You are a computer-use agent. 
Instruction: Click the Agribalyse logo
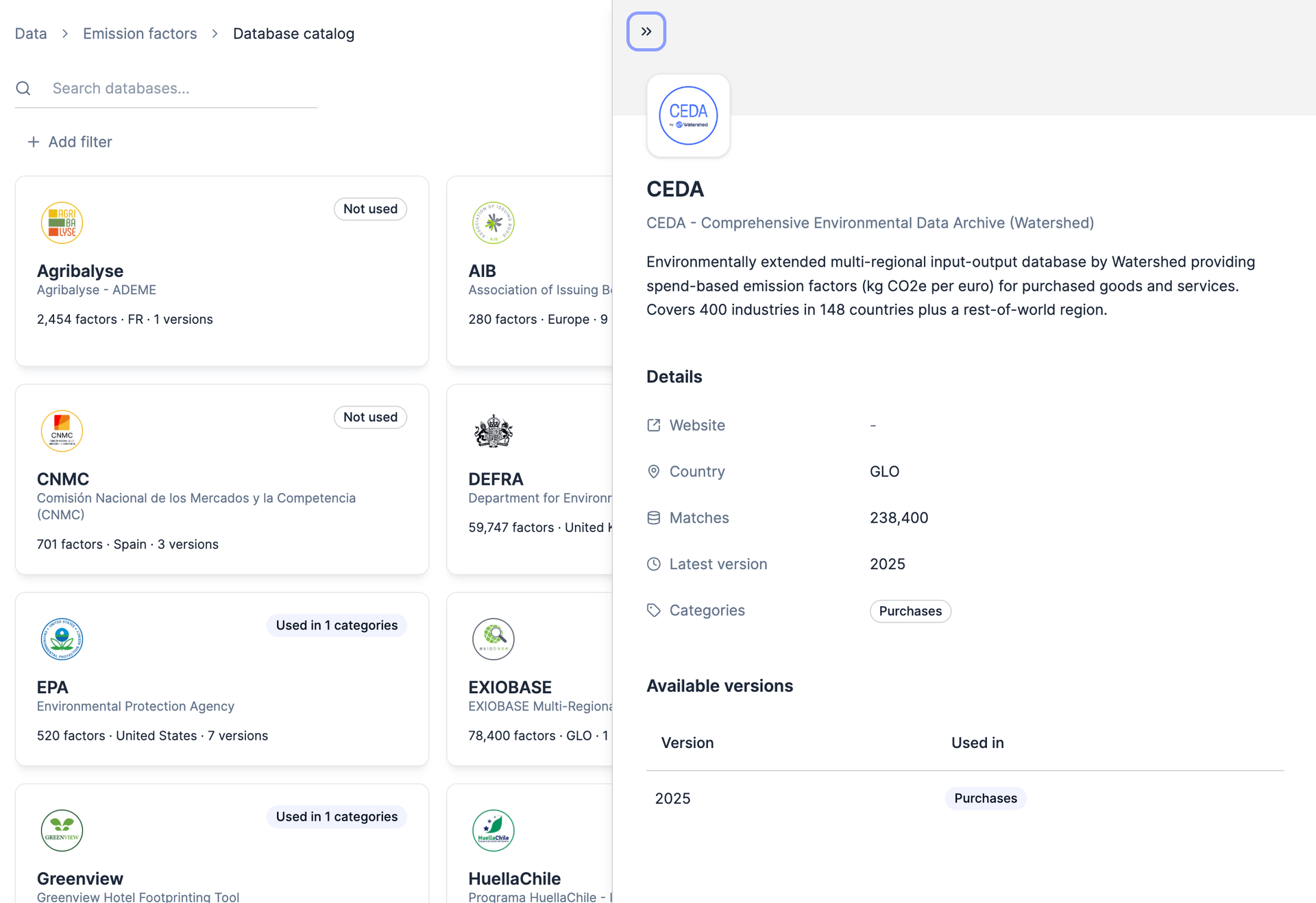[62, 223]
